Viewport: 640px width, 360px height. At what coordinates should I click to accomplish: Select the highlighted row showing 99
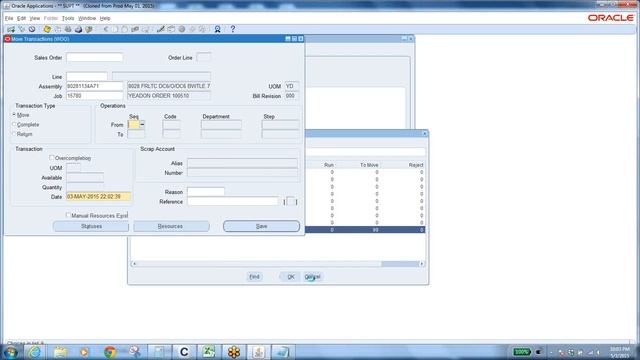tap(365, 230)
